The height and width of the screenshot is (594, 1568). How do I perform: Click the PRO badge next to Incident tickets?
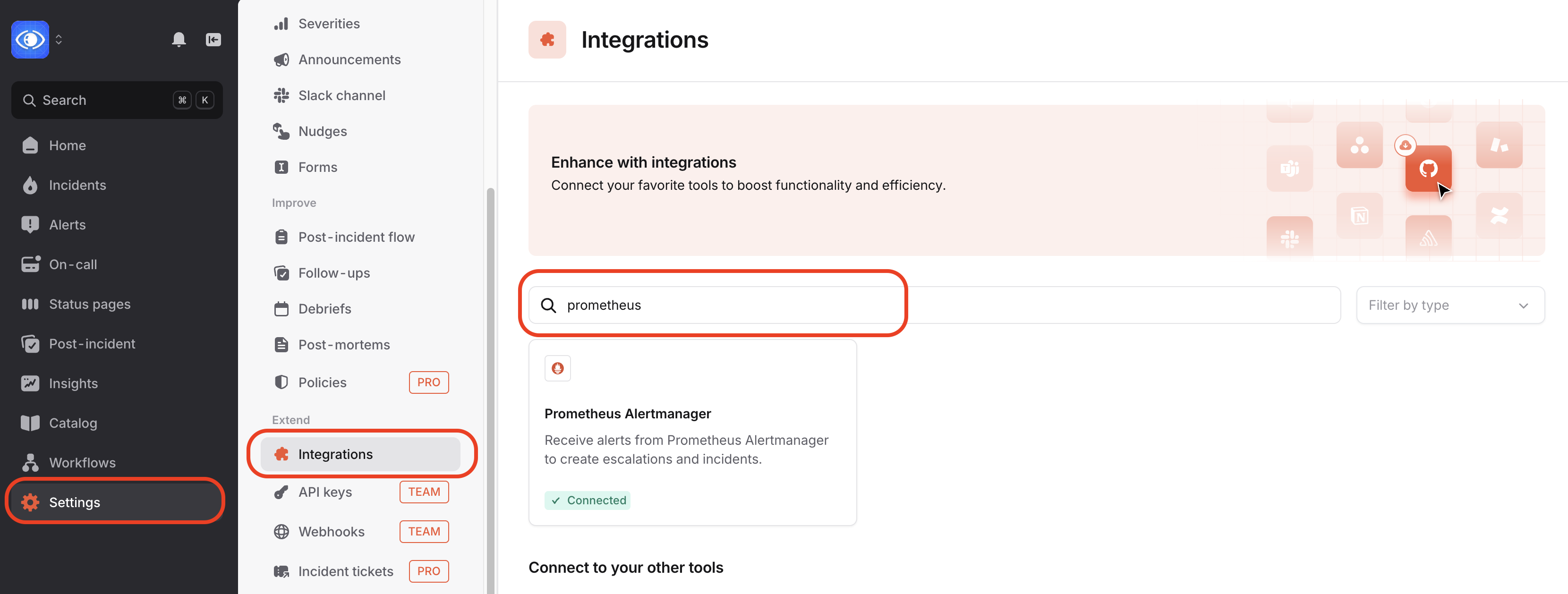[428, 571]
